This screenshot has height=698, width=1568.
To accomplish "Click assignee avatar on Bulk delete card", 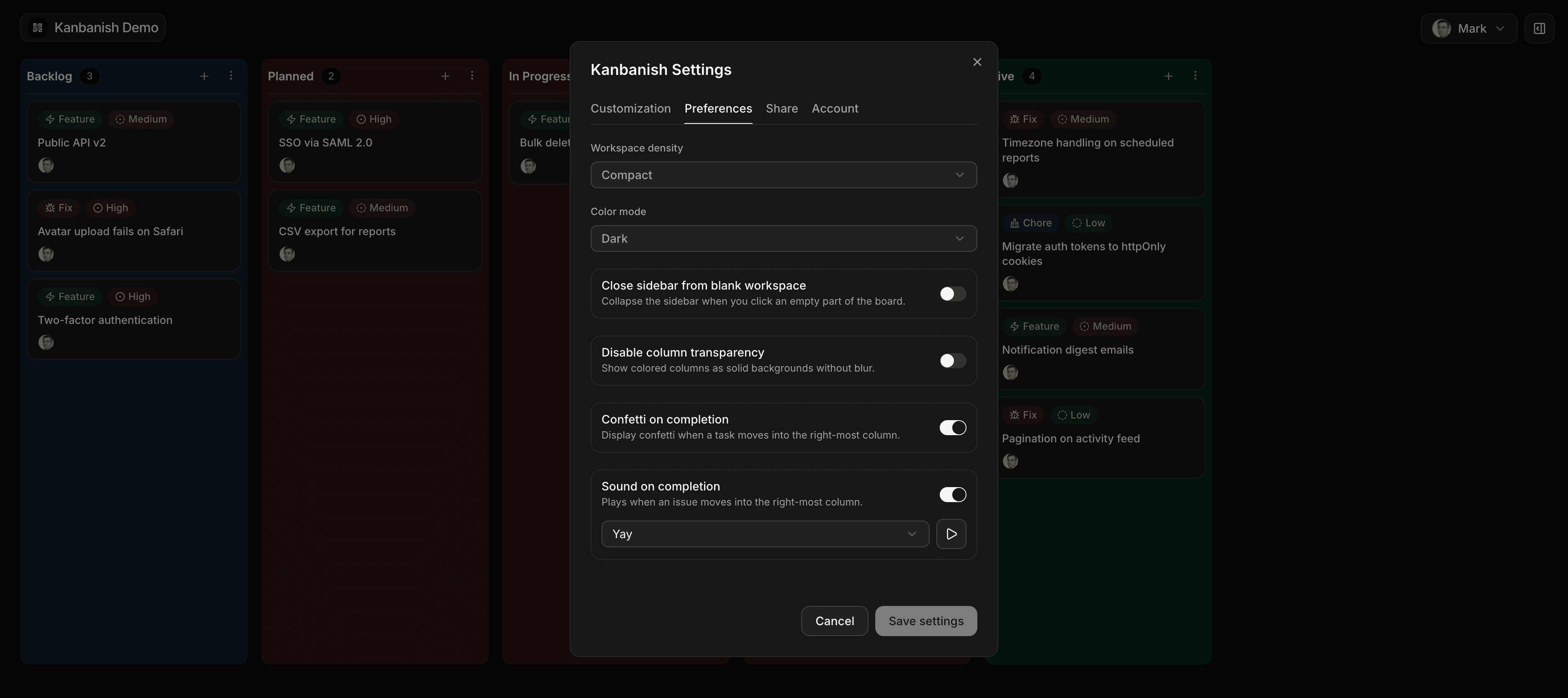I will 528,166.
